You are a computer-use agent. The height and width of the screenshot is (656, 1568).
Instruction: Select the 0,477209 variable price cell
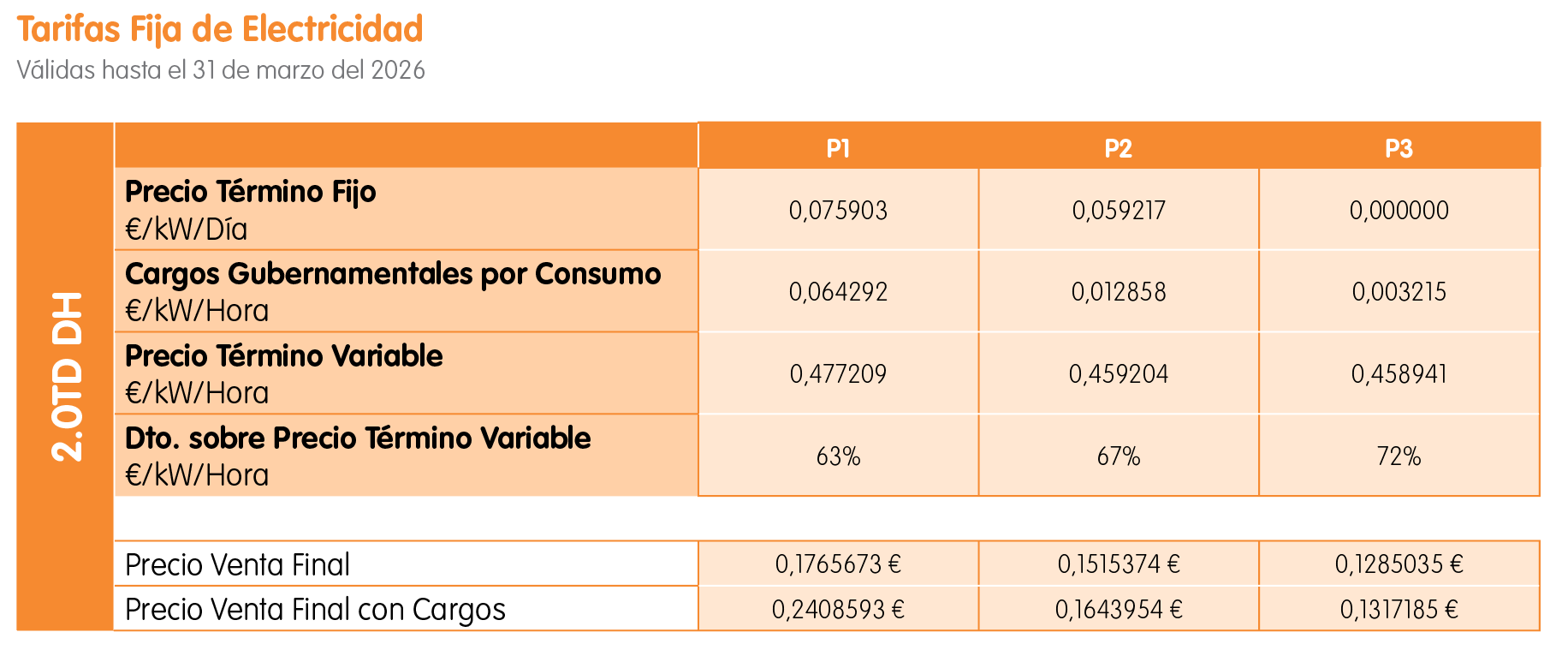838,374
